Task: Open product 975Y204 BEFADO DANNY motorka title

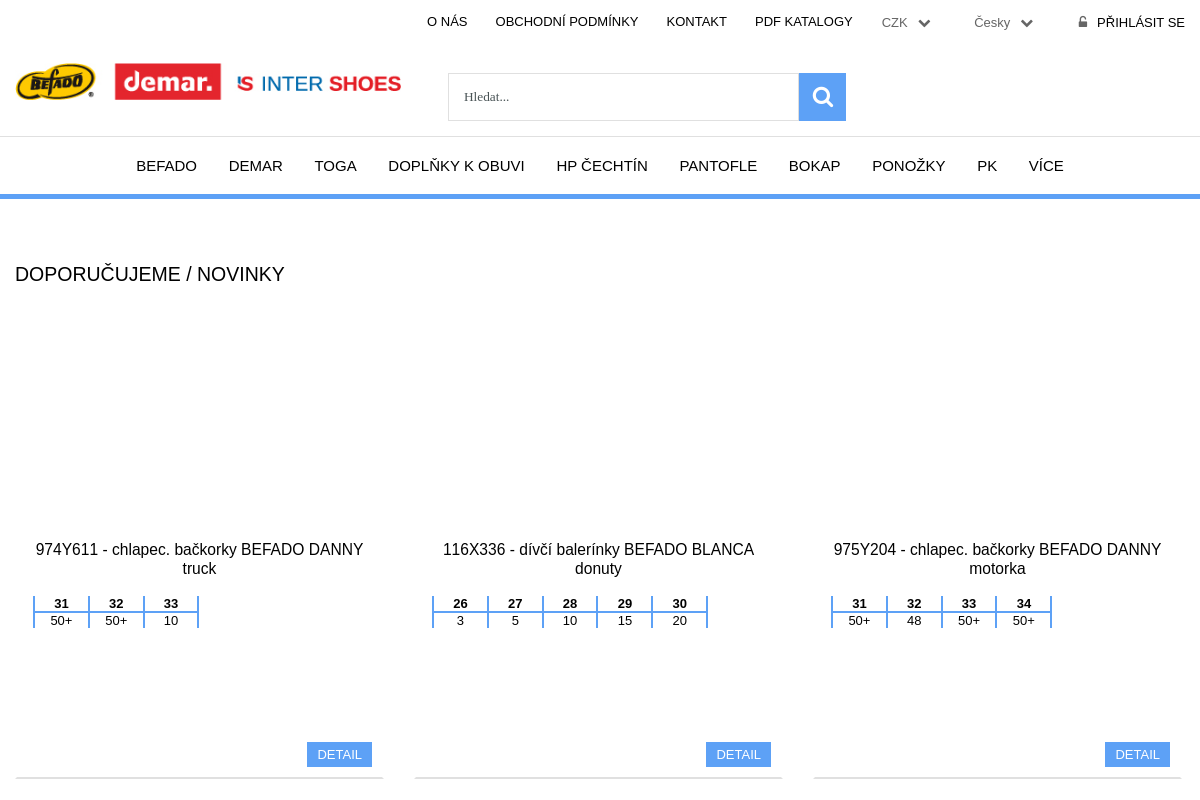Action: pos(997,559)
